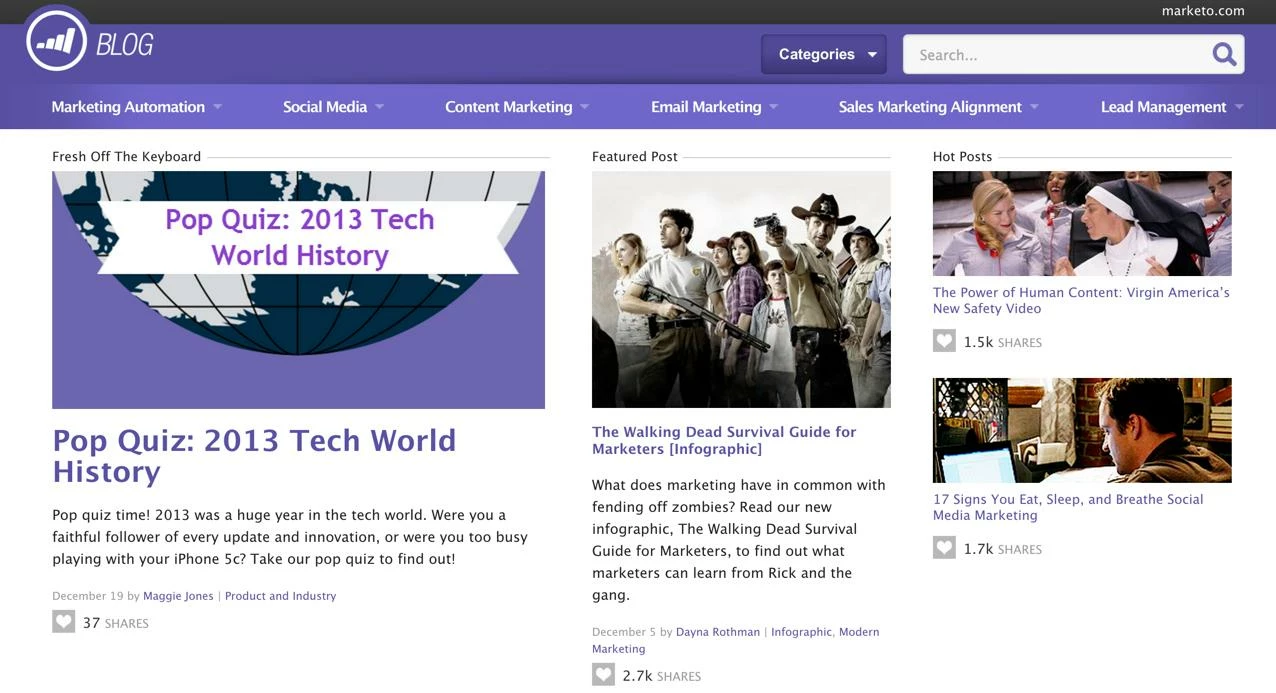Expand the Lead Management menu arrow
The width and height of the screenshot is (1276, 693).
(x=1239, y=107)
